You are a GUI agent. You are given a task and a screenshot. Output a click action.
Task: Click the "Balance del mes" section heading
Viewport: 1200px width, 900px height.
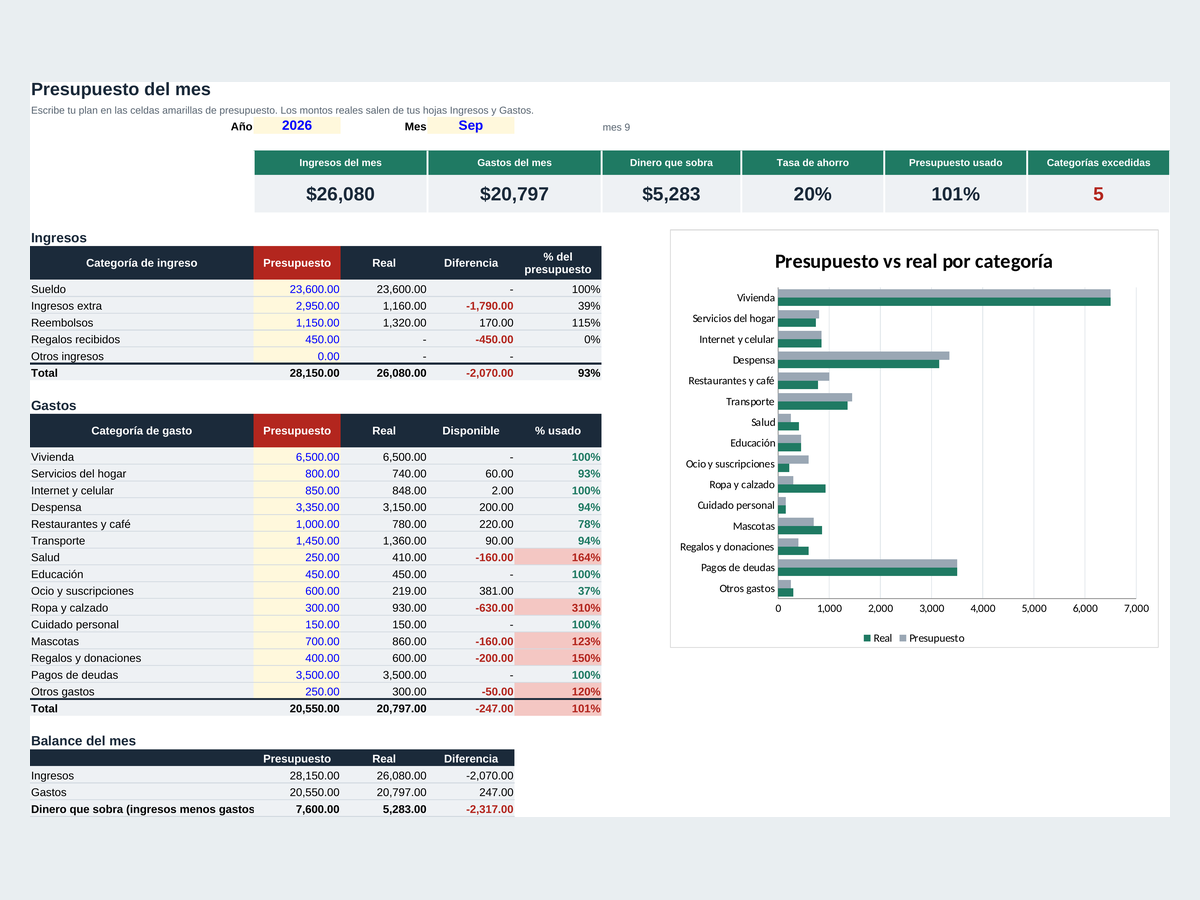pos(83,741)
